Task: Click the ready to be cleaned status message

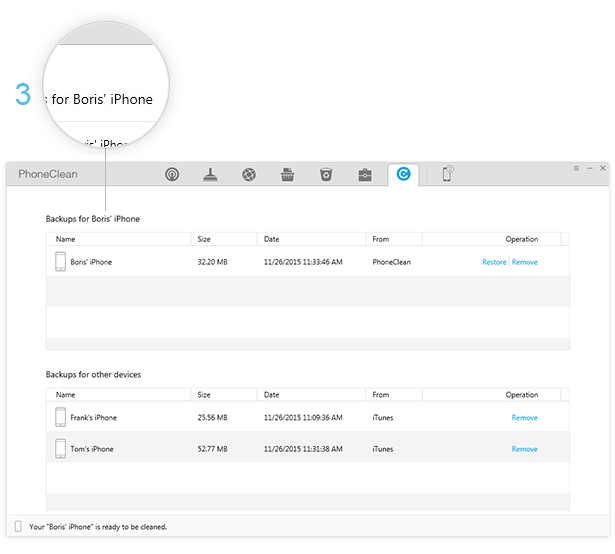Action: [x=98, y=527]
